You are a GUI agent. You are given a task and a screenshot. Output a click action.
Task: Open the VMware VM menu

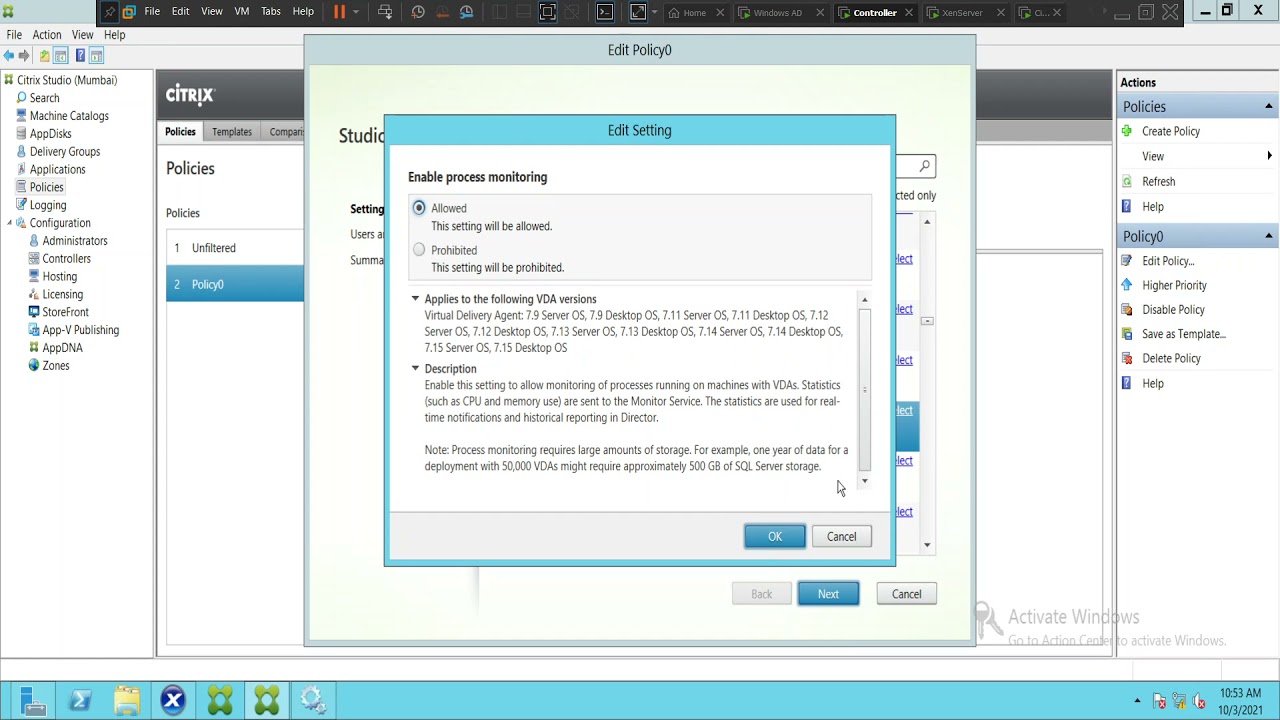click(x=242, y=12)
